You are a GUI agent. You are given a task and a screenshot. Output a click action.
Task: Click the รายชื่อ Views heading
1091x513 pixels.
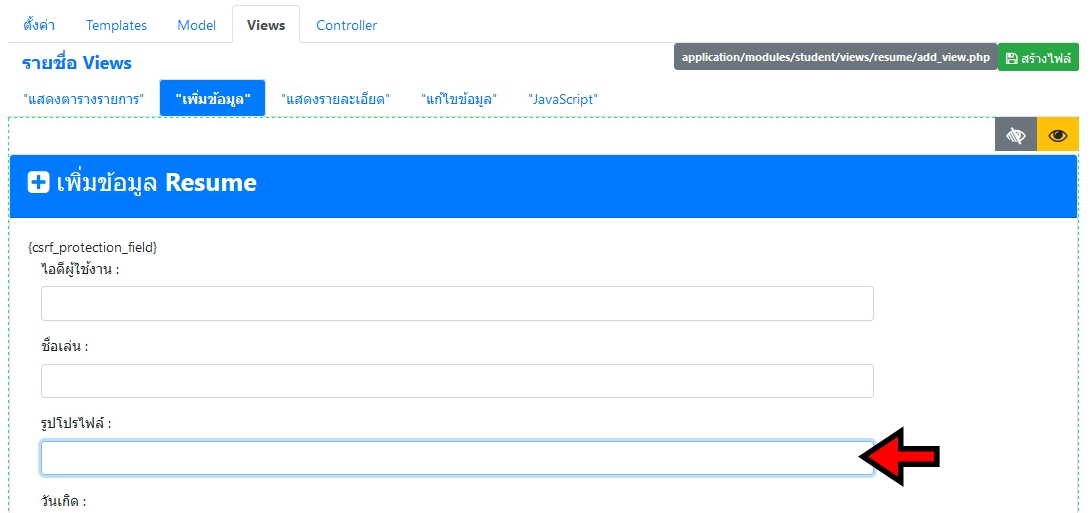pos(77,63)
